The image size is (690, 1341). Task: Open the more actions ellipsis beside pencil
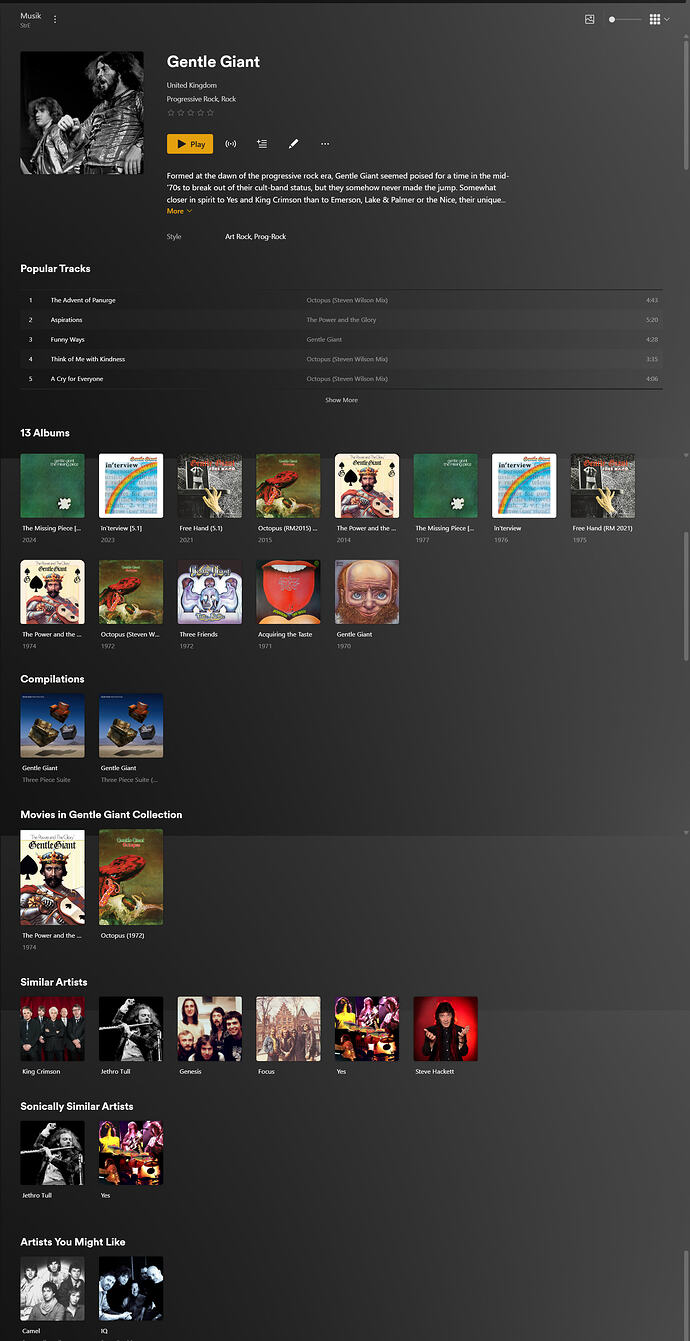tap(325, 144)
